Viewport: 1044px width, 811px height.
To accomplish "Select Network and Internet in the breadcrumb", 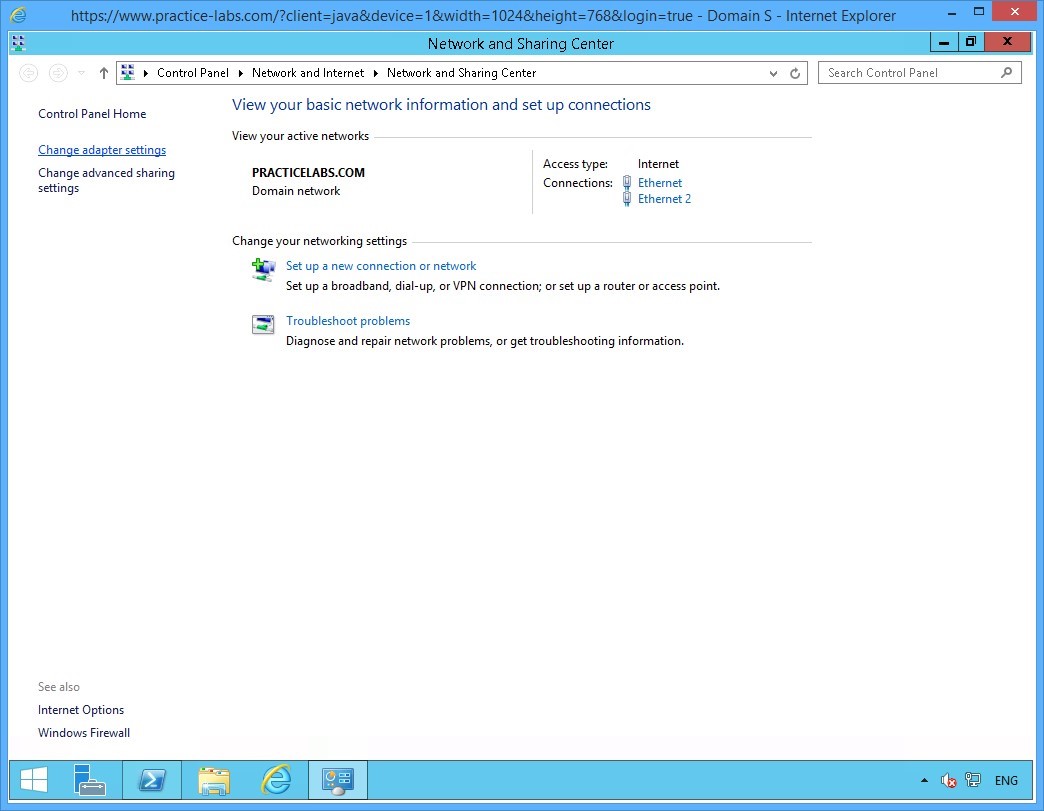I will tap(308, 73).
